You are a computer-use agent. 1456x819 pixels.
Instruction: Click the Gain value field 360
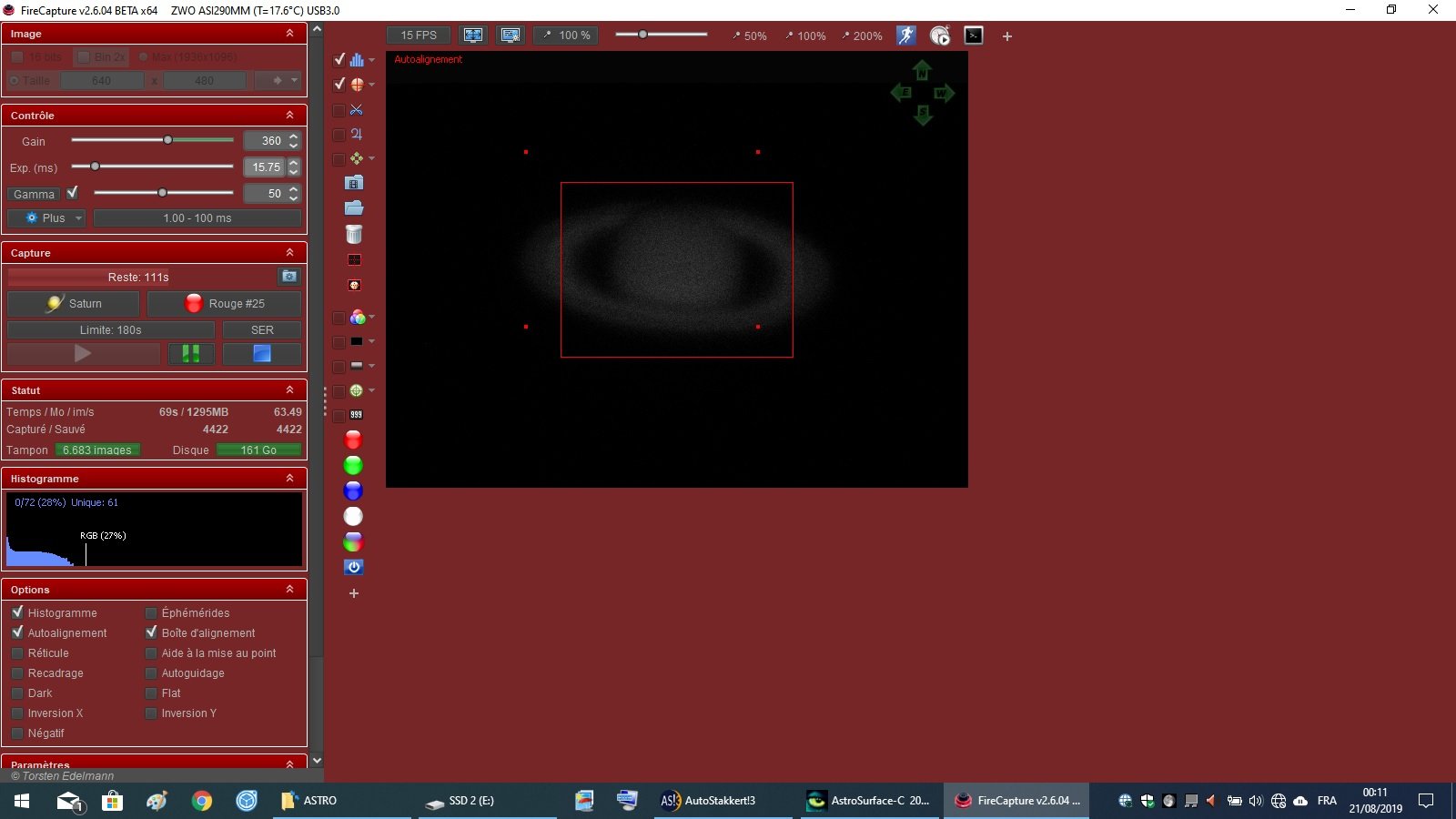[x=266, y=141]
